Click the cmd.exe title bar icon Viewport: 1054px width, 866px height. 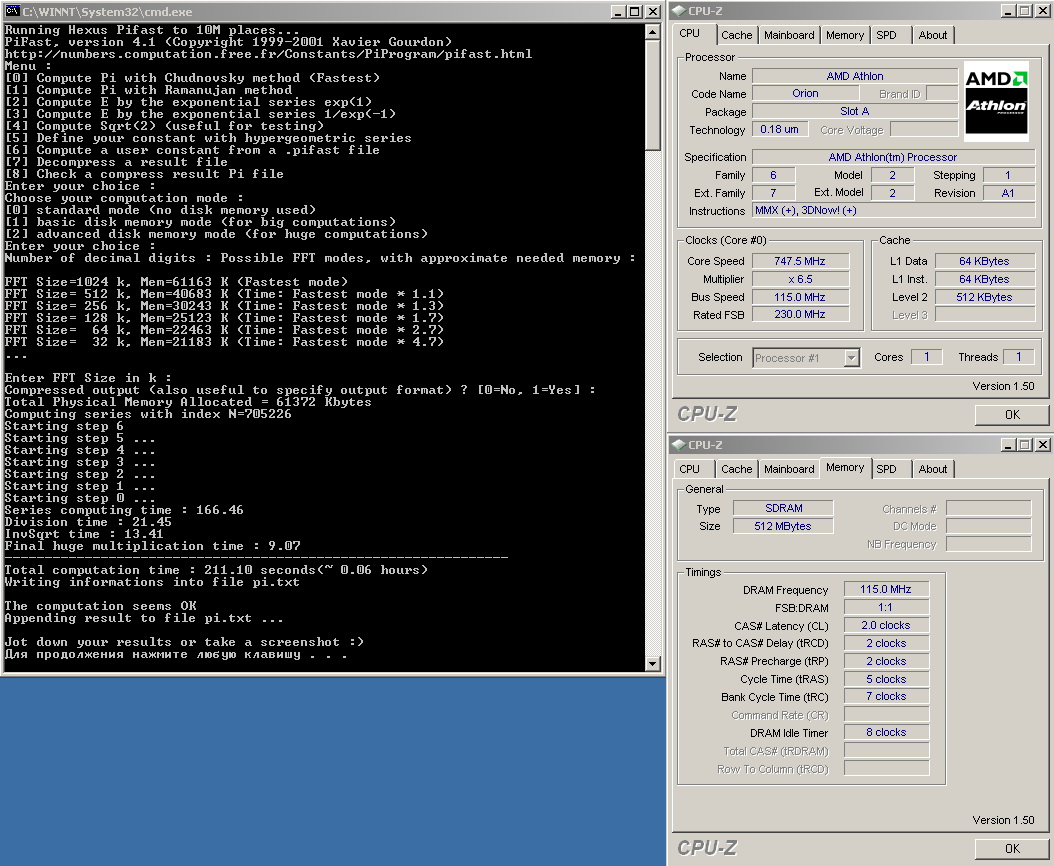[11, 11]
